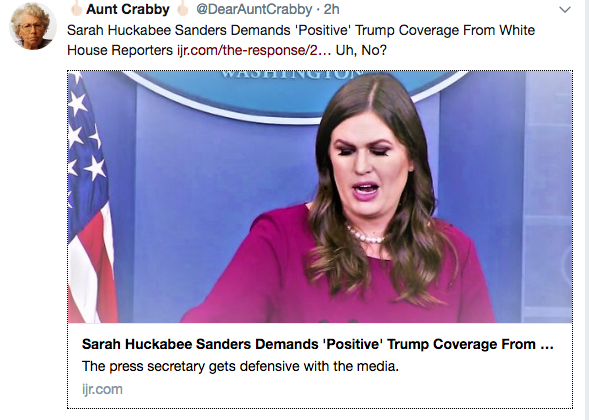This screenshot has height=420, width=589.
Task: Click 'The press secretary gets defensive' description
Action: click(x=240, y=366)
